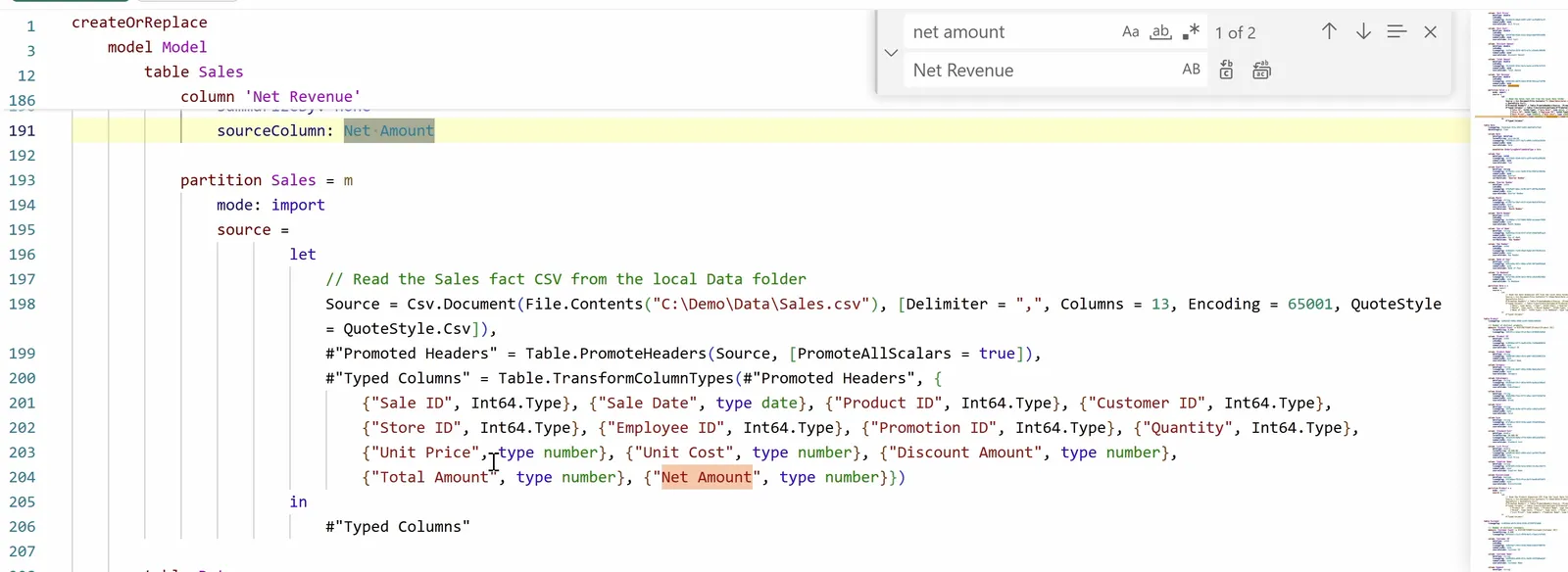Collapse the replace row chevron
The width and height of the screenshot is (1568, 572).
891,52
